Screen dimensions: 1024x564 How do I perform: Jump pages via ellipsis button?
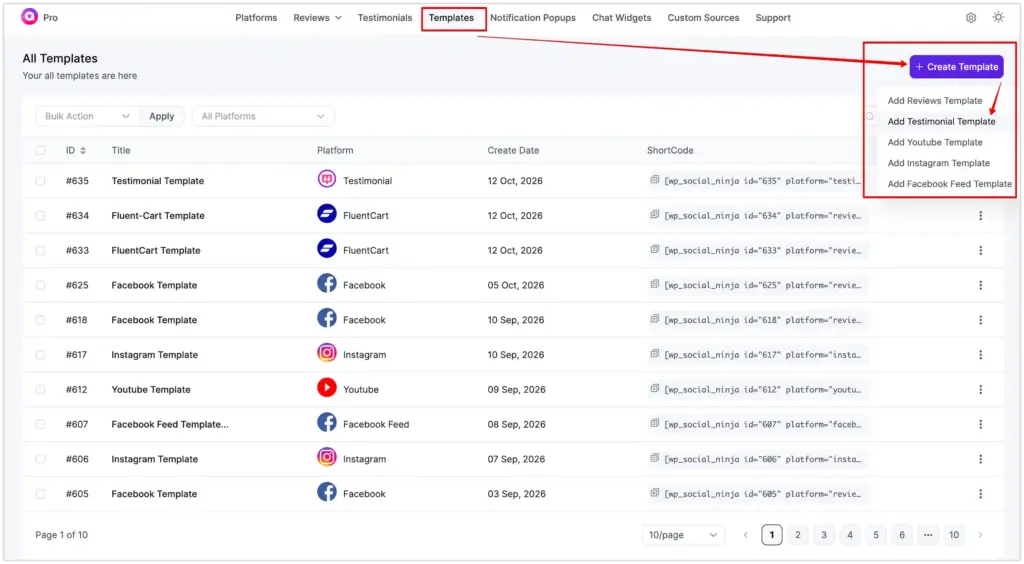click(x=927, y=535)
